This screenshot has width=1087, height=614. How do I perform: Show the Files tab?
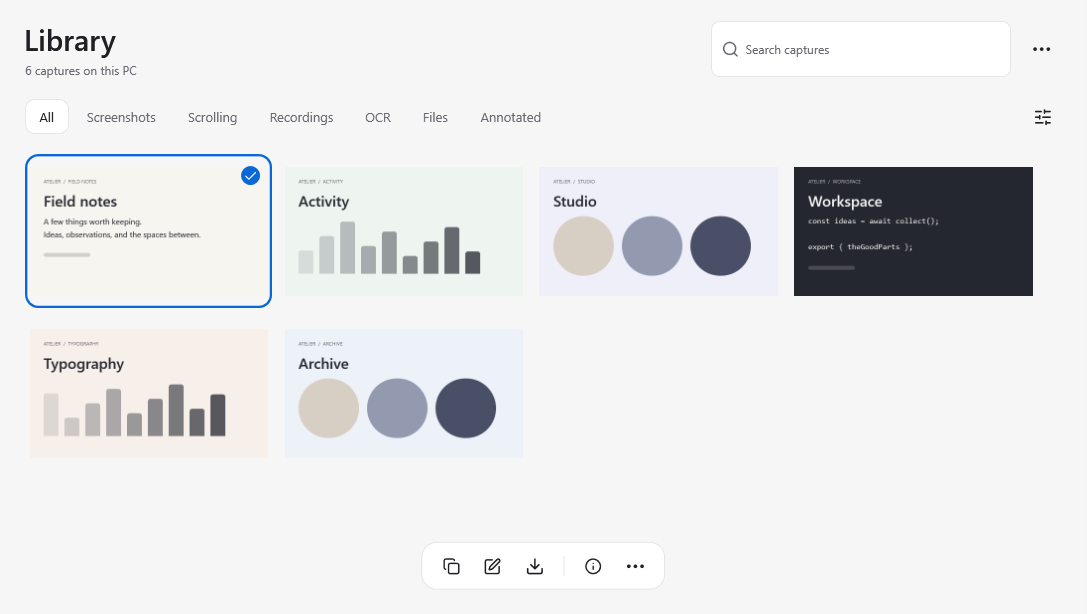[435, 117]
